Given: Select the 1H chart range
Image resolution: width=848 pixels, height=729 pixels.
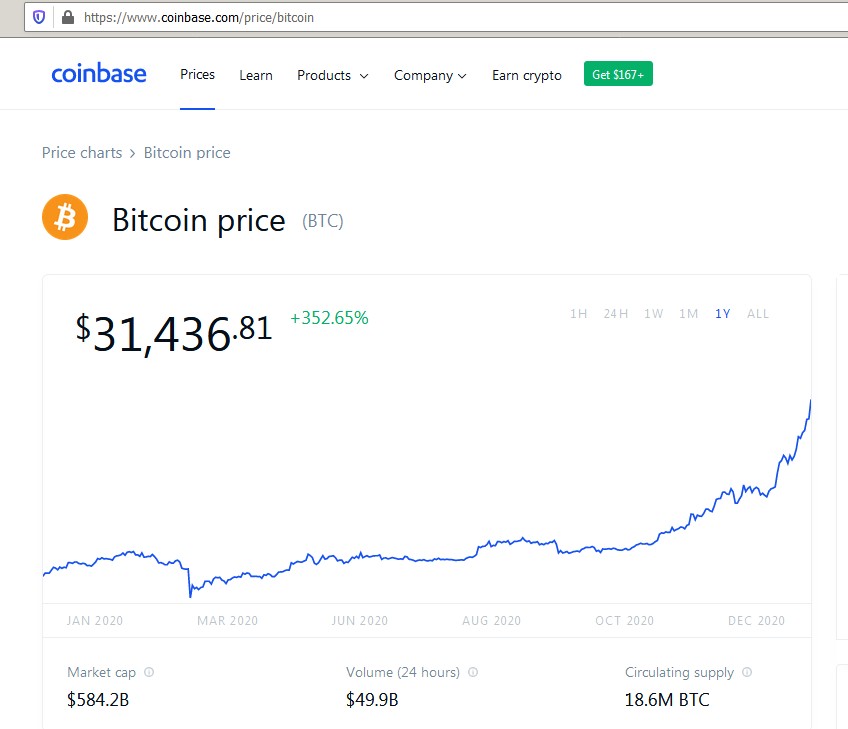Looking at the screenshot, I should (x=578, y=314).
